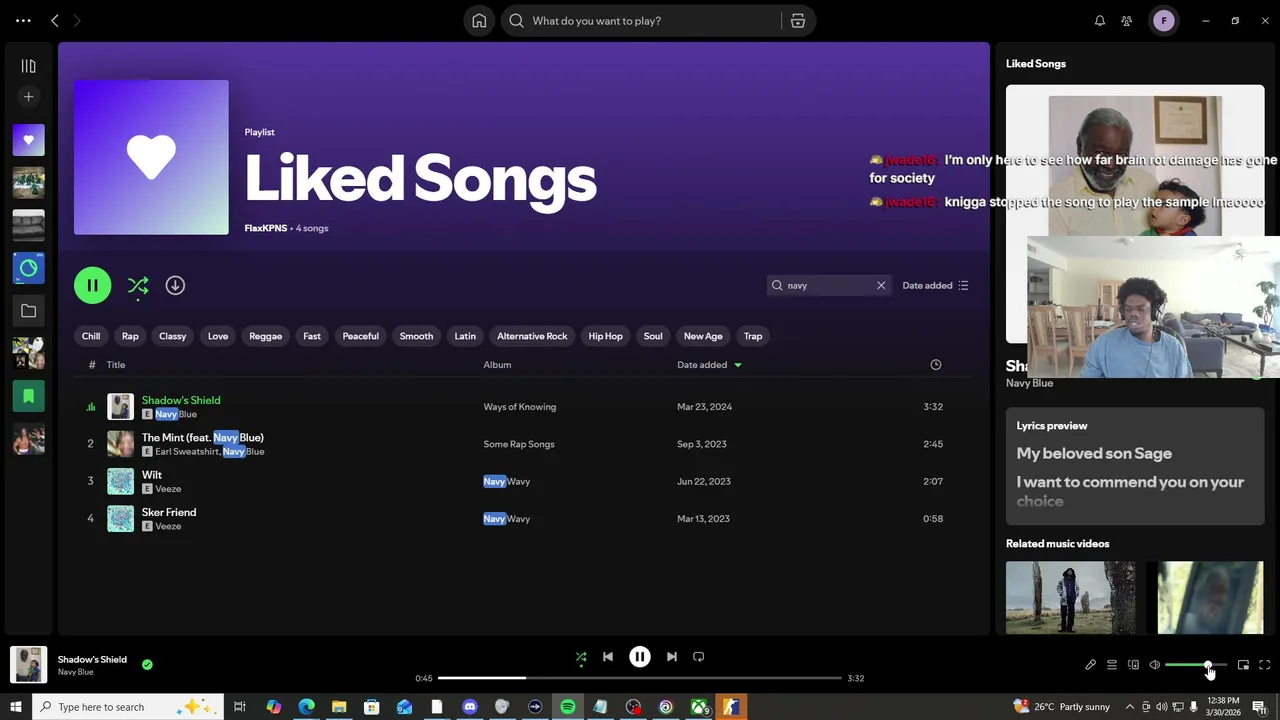Select the Reggae filter chip

coord(265,336)
